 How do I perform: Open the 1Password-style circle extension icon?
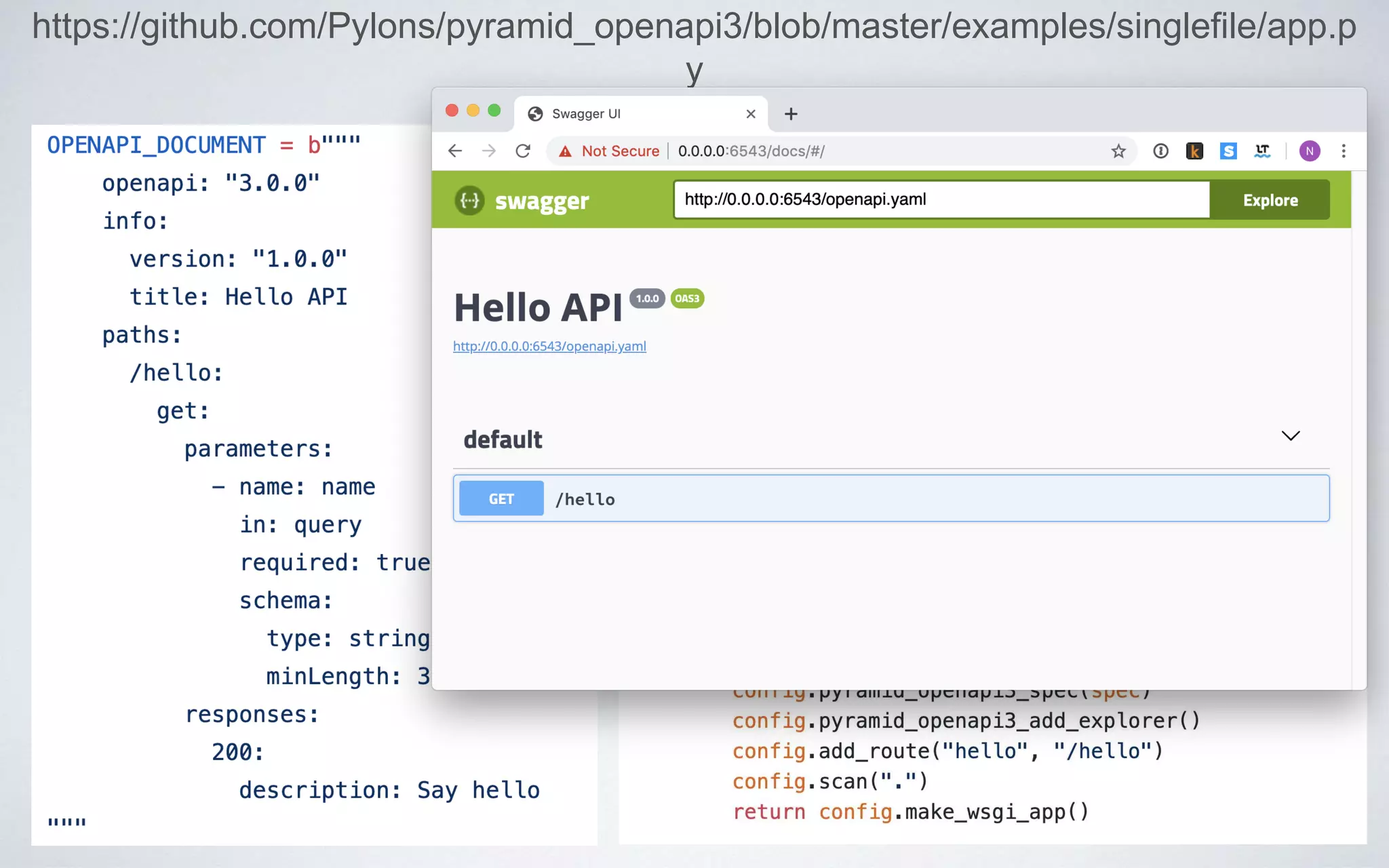1160,151
